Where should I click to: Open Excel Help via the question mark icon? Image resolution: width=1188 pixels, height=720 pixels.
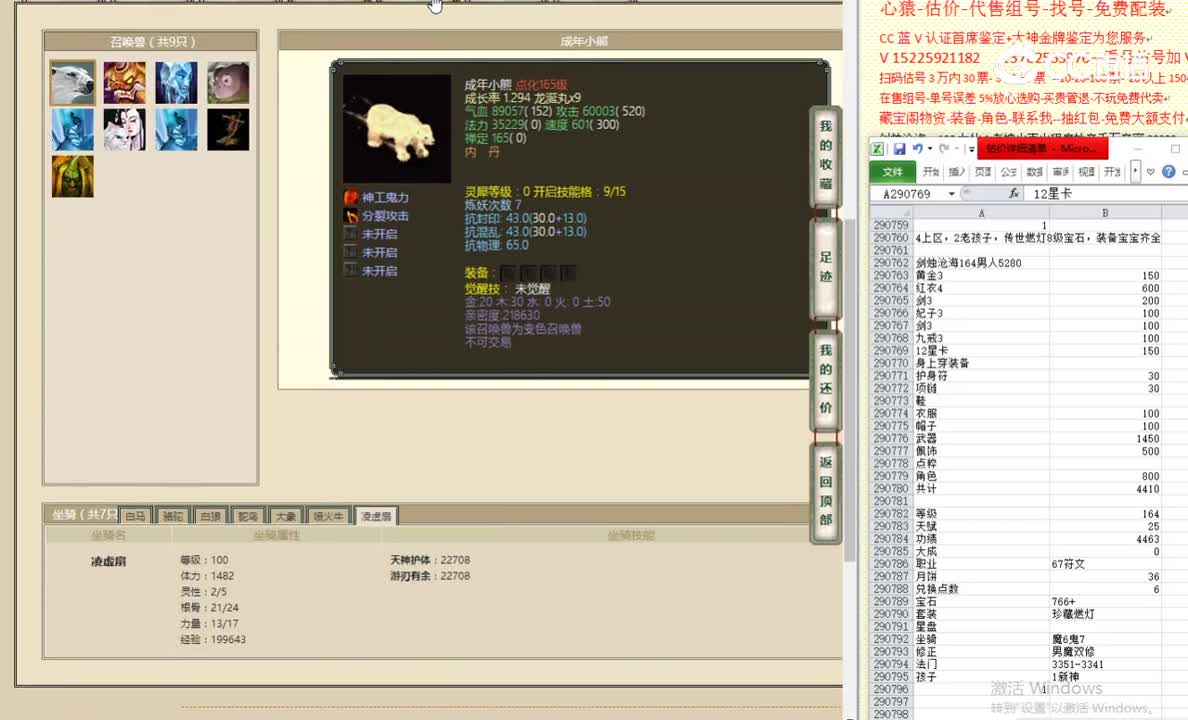[x=1170, y=172]
